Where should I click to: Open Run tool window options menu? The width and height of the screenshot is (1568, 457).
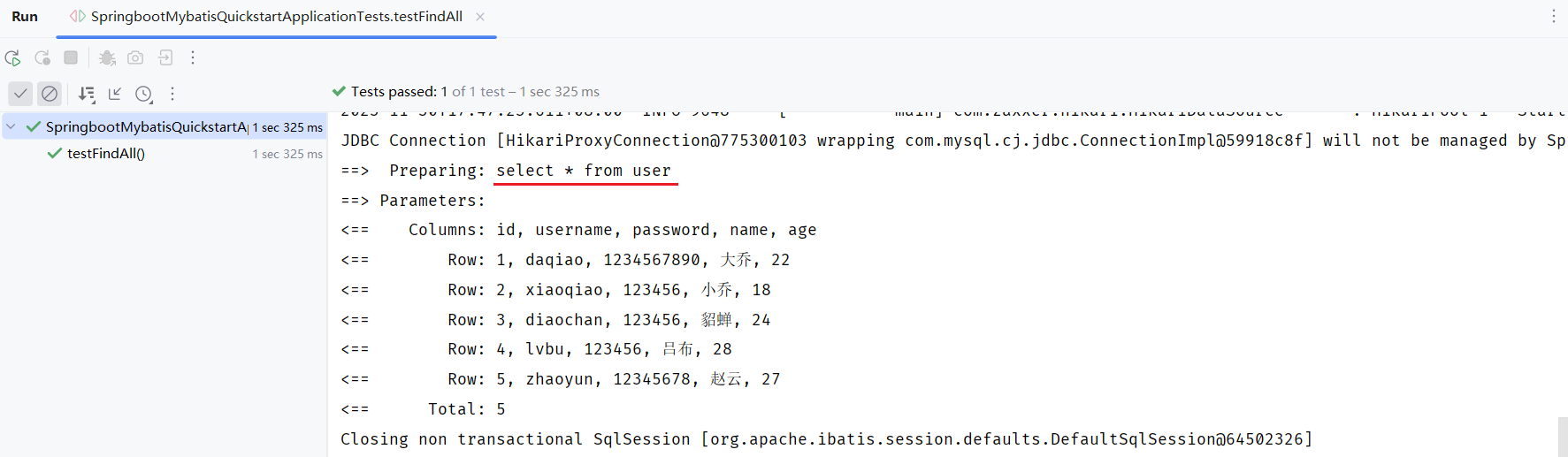click(1553, 17)
